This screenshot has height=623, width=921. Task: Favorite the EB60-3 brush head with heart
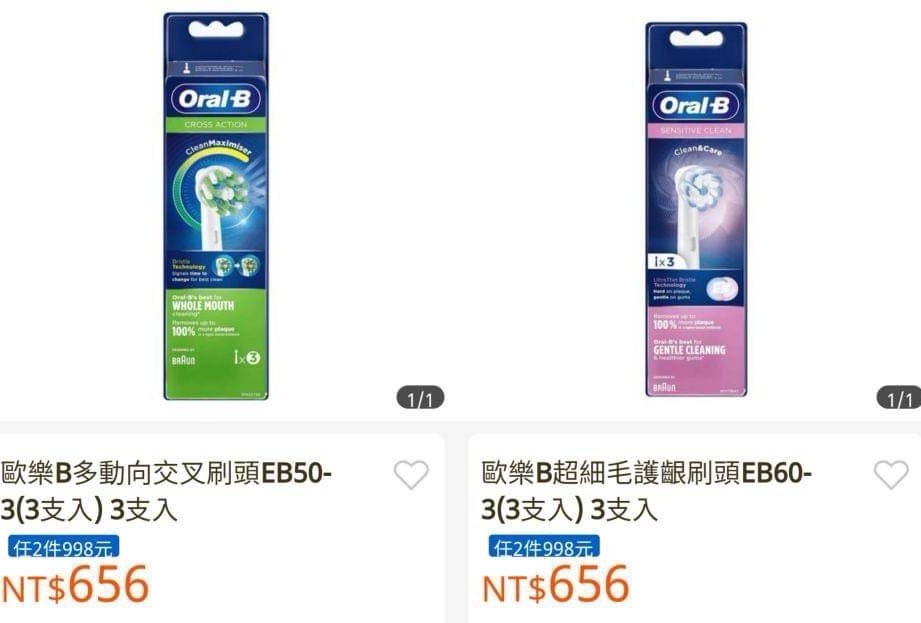891,474
